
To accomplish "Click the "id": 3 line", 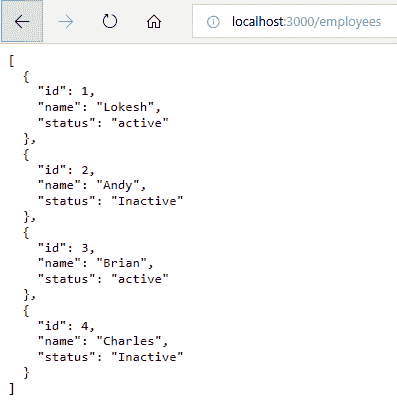I will pos(66,248).
